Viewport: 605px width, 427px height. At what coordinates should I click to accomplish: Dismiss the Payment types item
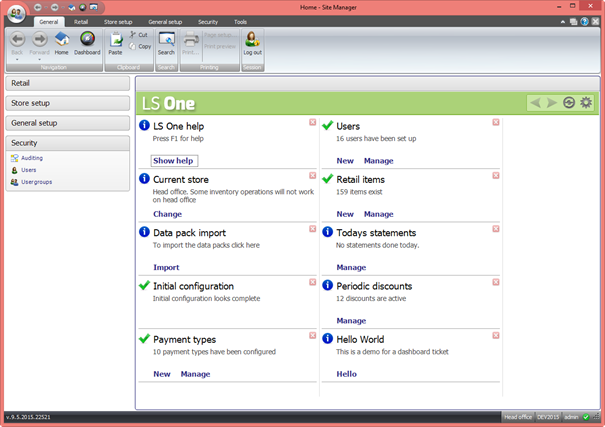pyautogui.click(x=313, y=336)
